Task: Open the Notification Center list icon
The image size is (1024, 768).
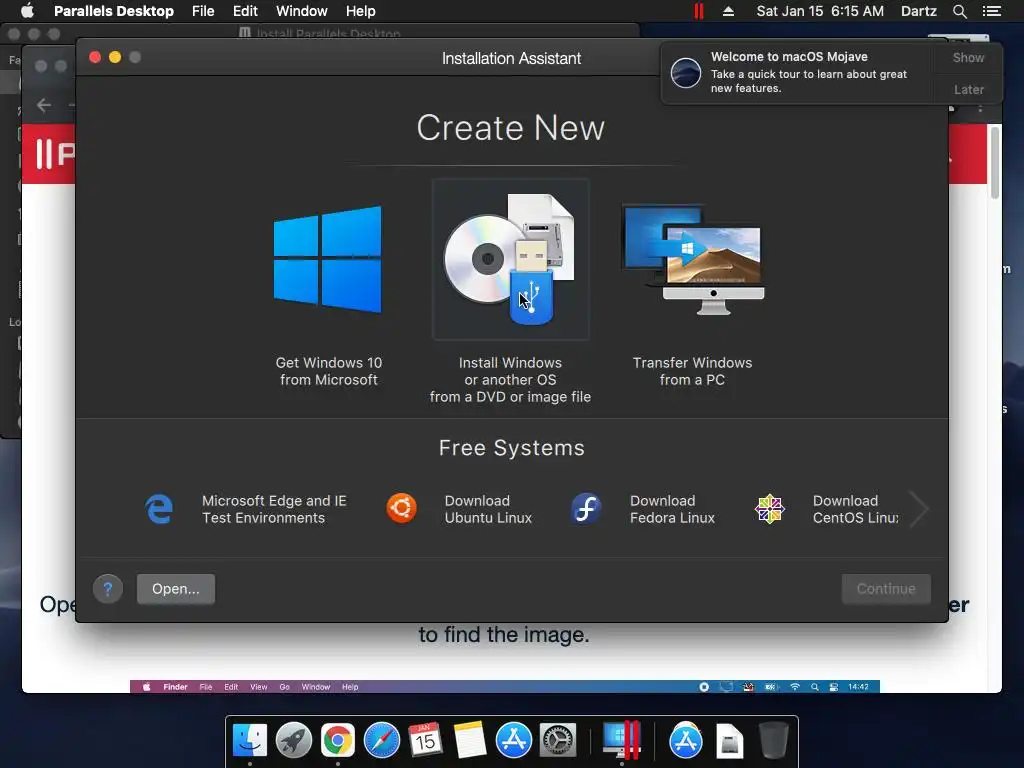Action: [x=992, y=11]
